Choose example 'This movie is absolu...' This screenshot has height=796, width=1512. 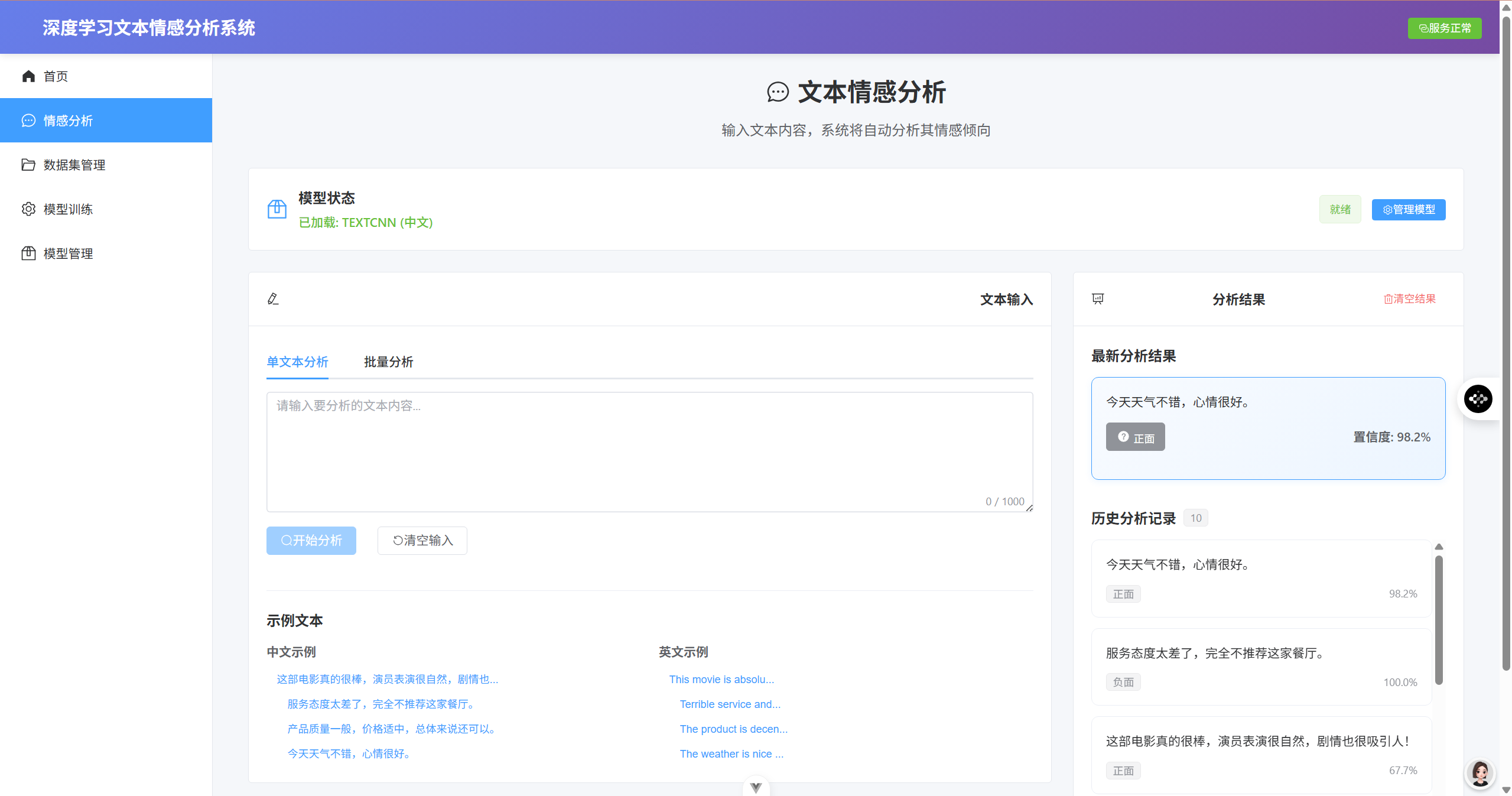[x=721, y=680]
